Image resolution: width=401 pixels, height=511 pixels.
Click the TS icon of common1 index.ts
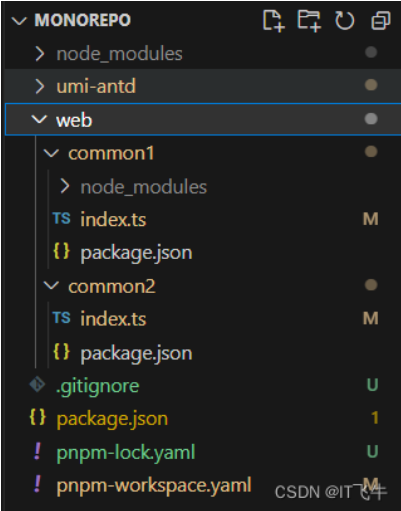pos(62,219)
